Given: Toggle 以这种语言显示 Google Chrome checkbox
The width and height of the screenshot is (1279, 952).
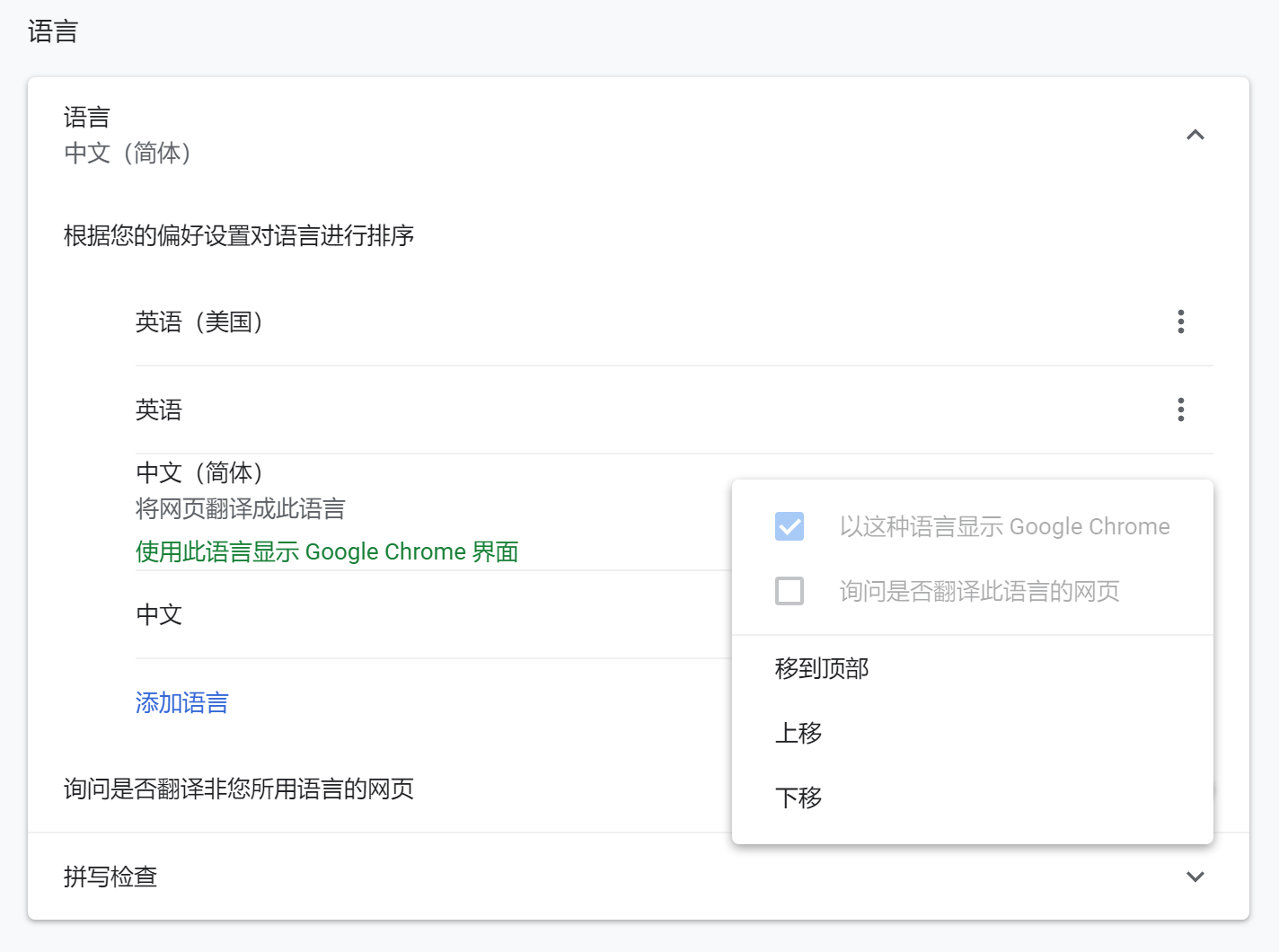Looking at the screenshot, I should (x=789, y=526).
